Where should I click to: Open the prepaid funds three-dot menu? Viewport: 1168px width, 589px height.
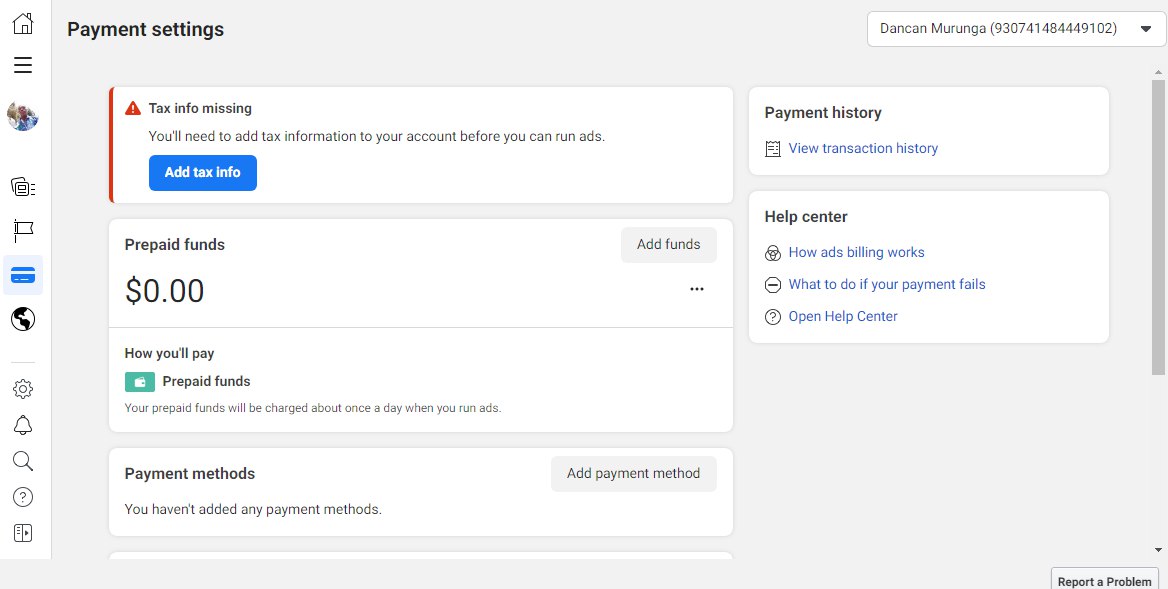point(697,290)
